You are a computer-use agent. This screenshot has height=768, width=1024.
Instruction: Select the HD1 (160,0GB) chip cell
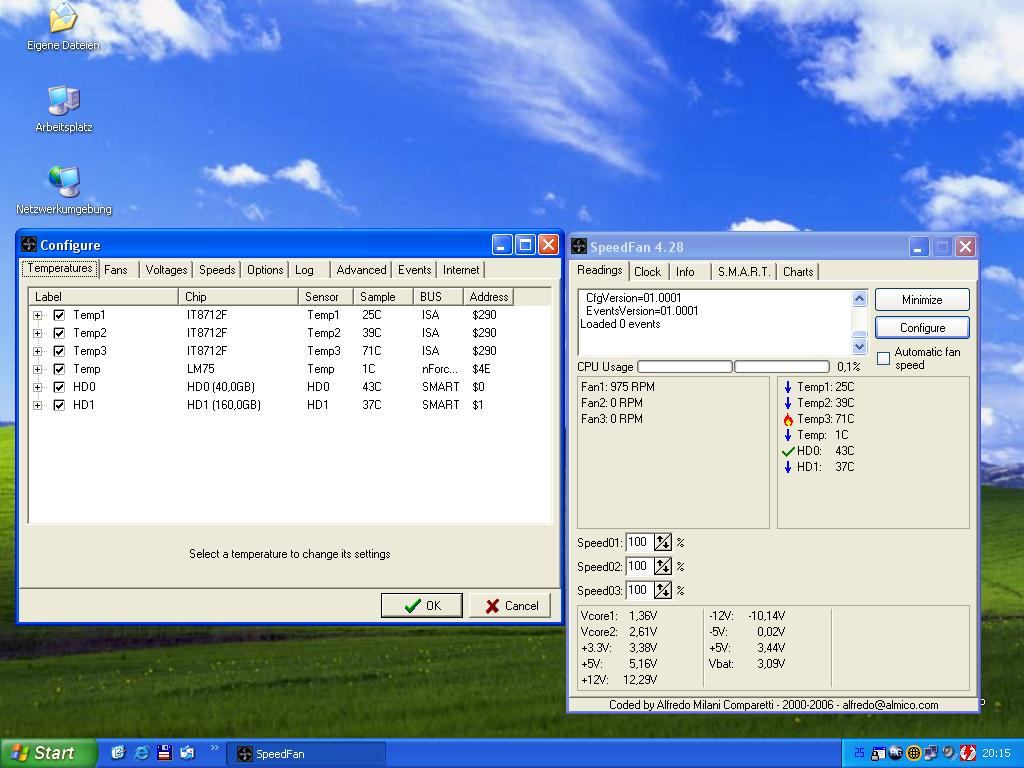(224, 405)
